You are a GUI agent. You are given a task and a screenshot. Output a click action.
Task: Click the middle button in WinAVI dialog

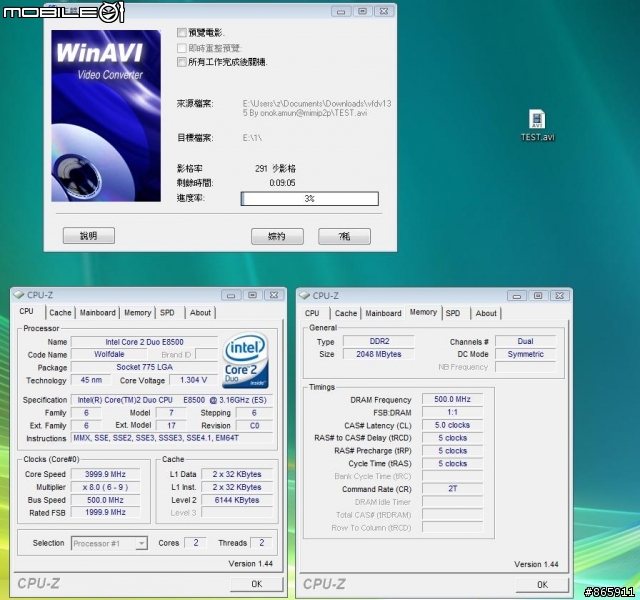point(277,236)
